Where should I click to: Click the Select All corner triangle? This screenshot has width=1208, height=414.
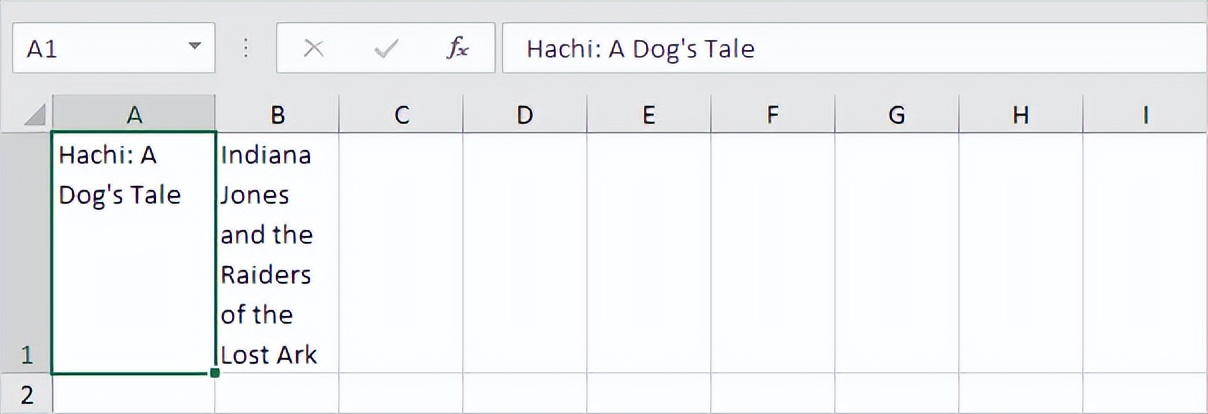point(34,116)
